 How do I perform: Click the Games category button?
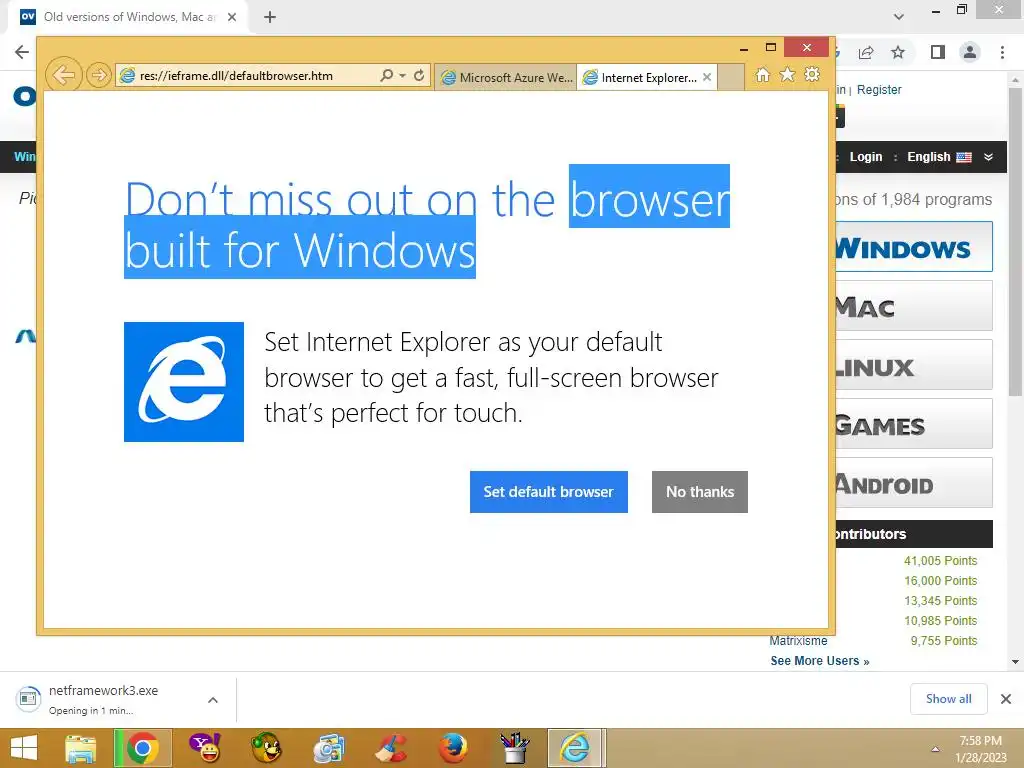pos(914,424)
